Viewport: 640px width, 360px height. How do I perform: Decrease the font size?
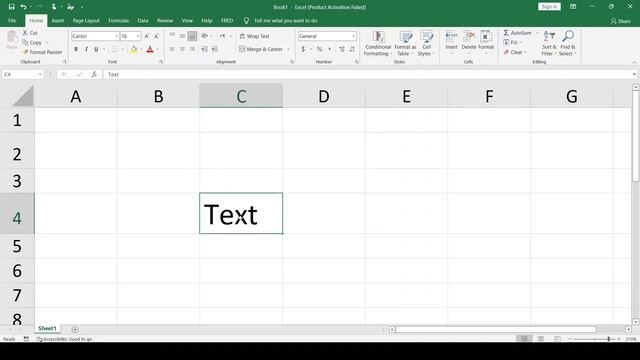(156, 36)
